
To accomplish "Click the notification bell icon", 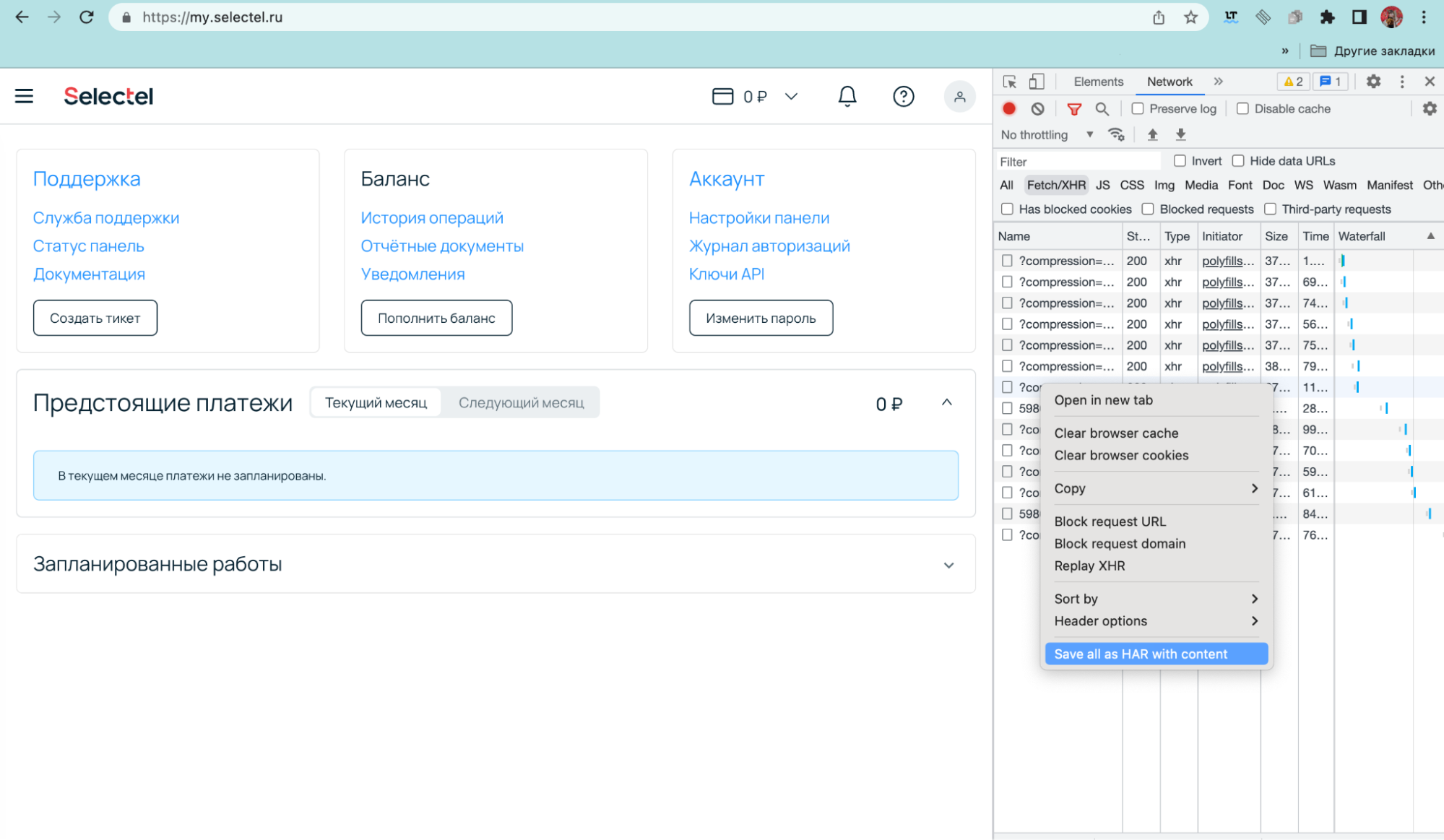I will 847,96.
